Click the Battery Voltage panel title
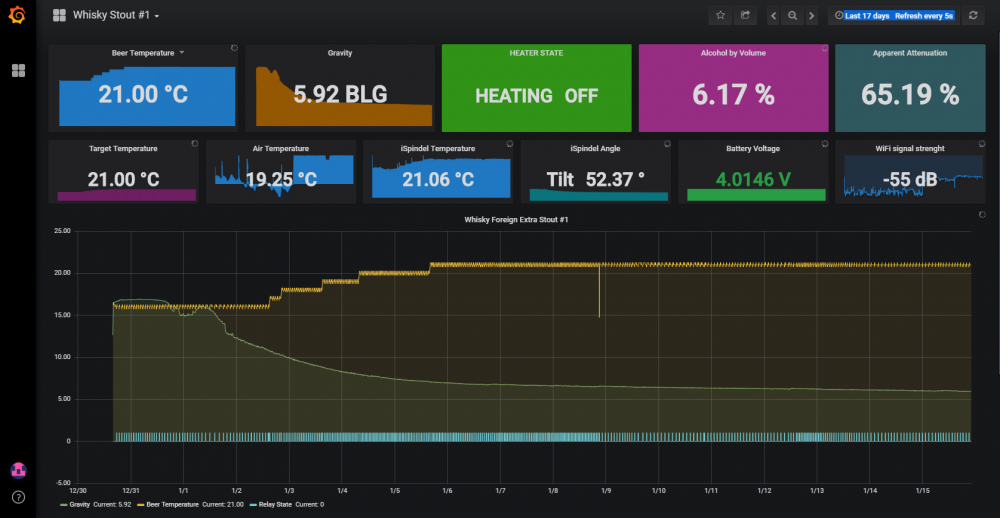 pyautogui.click(x=752, y=148)
